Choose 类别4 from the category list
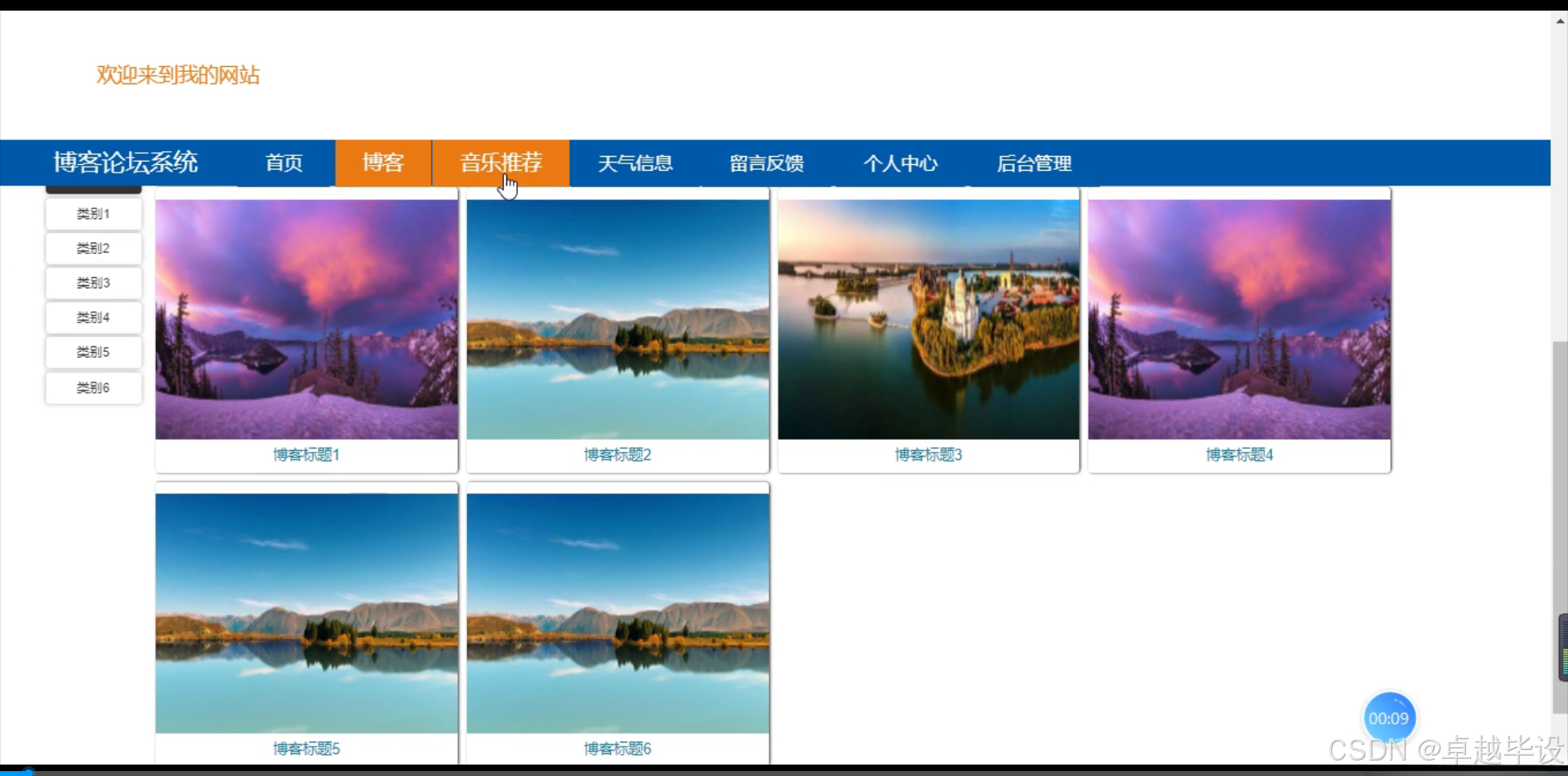The height and width of the screenshot is (776, 1568). (93, 317)
